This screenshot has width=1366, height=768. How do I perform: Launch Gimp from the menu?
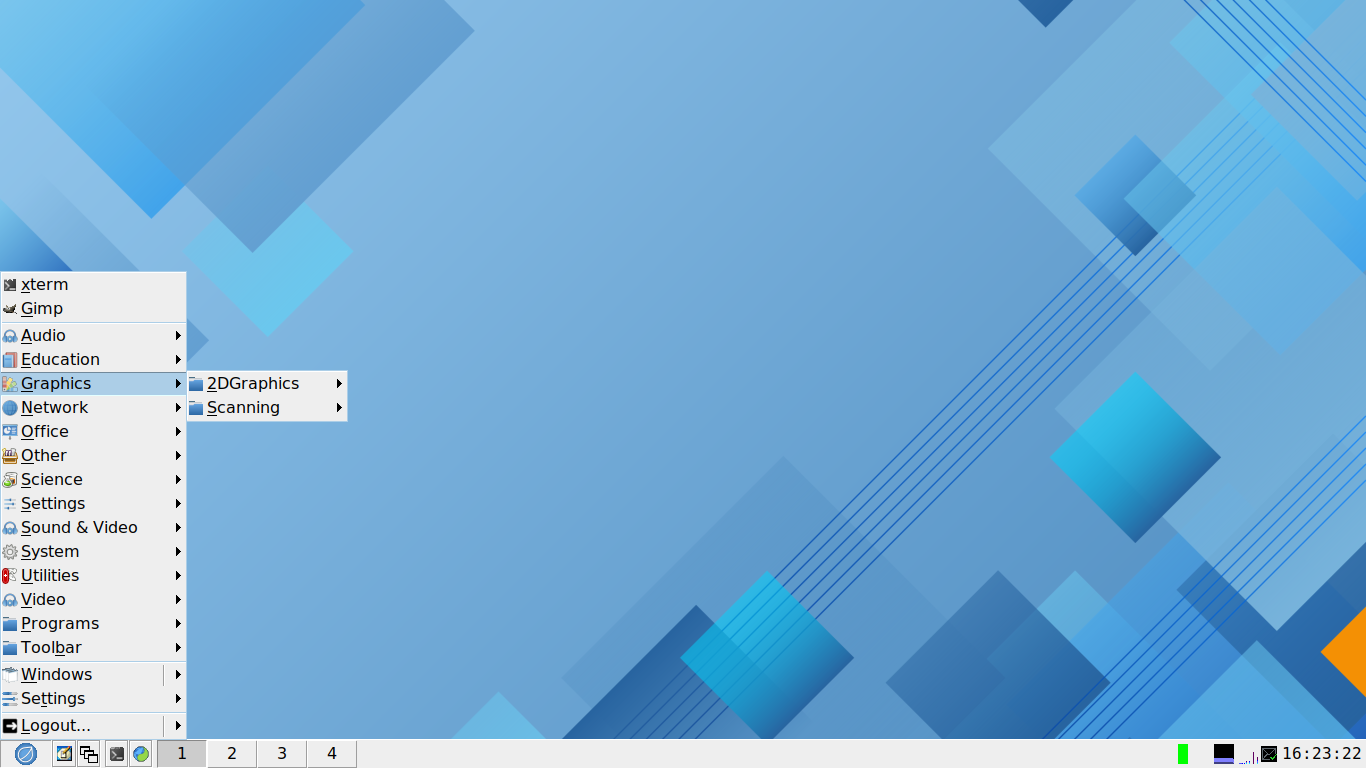click(93, 309)
